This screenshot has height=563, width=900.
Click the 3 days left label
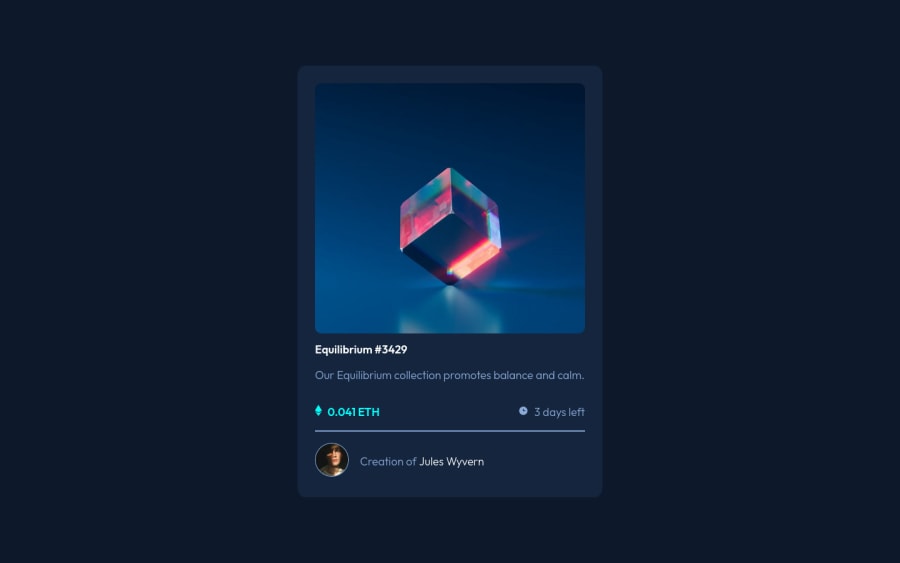(560, 412)
